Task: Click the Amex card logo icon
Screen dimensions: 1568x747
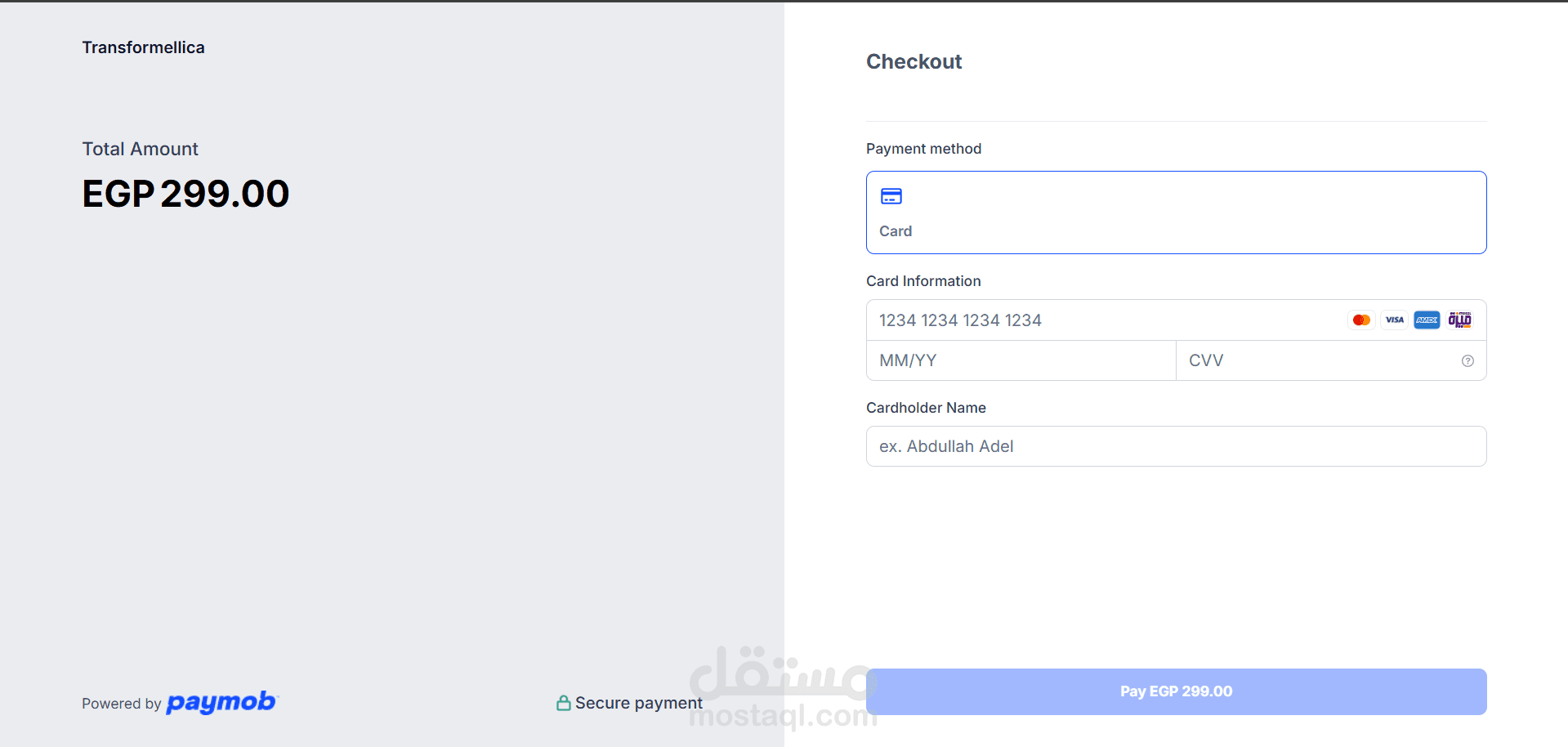Action: [x=1427, y=320]
